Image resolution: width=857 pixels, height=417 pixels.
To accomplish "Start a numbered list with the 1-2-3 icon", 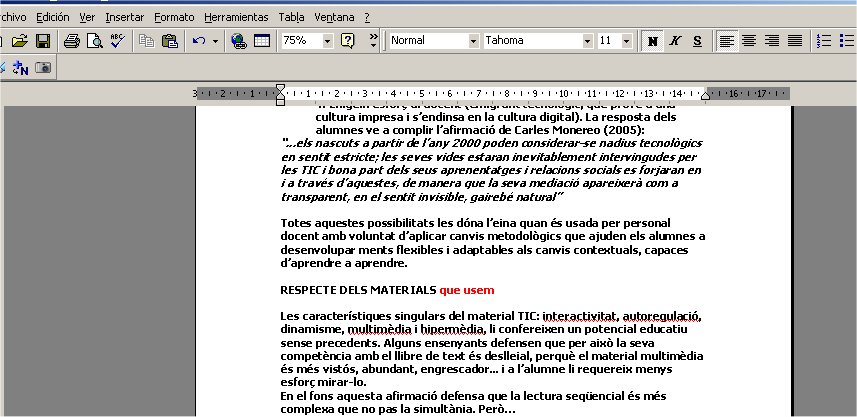I will coord(824,41).
